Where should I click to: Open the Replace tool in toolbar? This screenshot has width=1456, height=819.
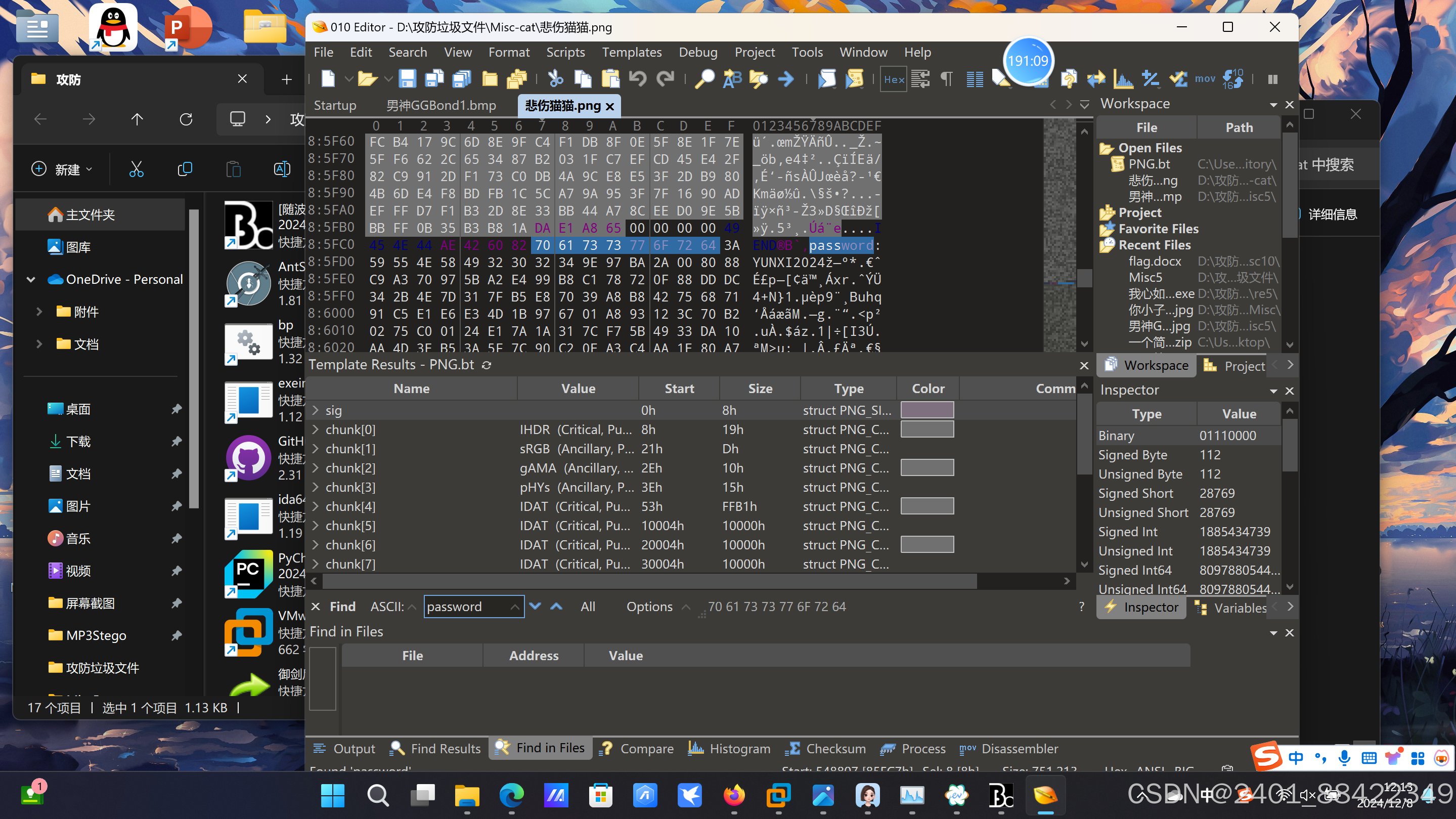732,79
